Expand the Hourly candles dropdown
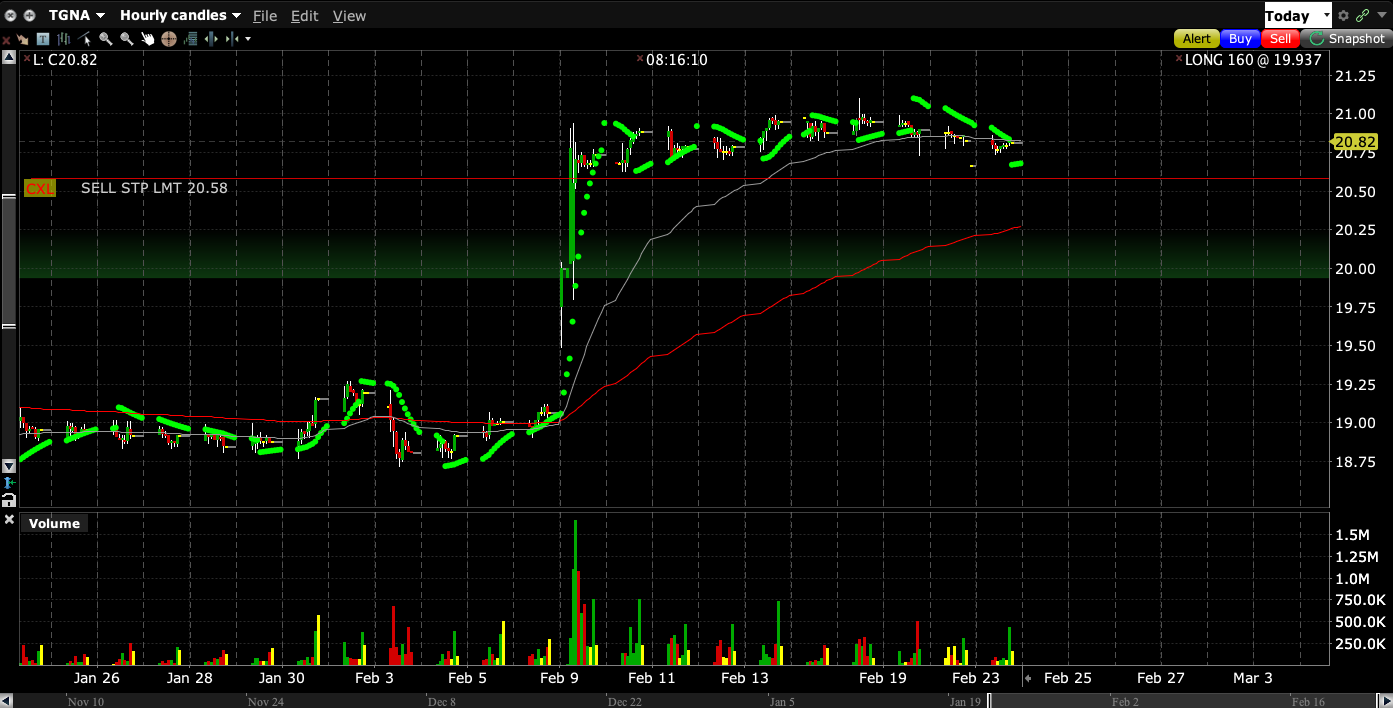Screen dimensions: 1393x708 click(180, 16)
